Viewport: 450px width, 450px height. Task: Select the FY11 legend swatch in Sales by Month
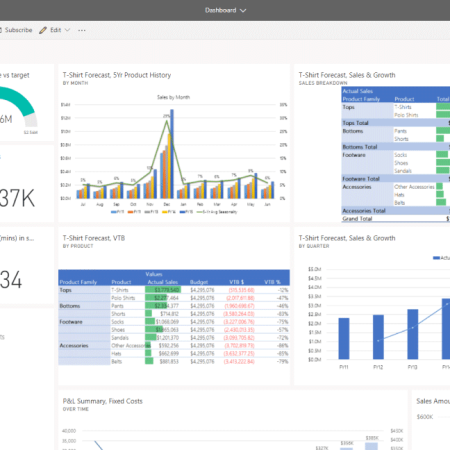point(113,212)
